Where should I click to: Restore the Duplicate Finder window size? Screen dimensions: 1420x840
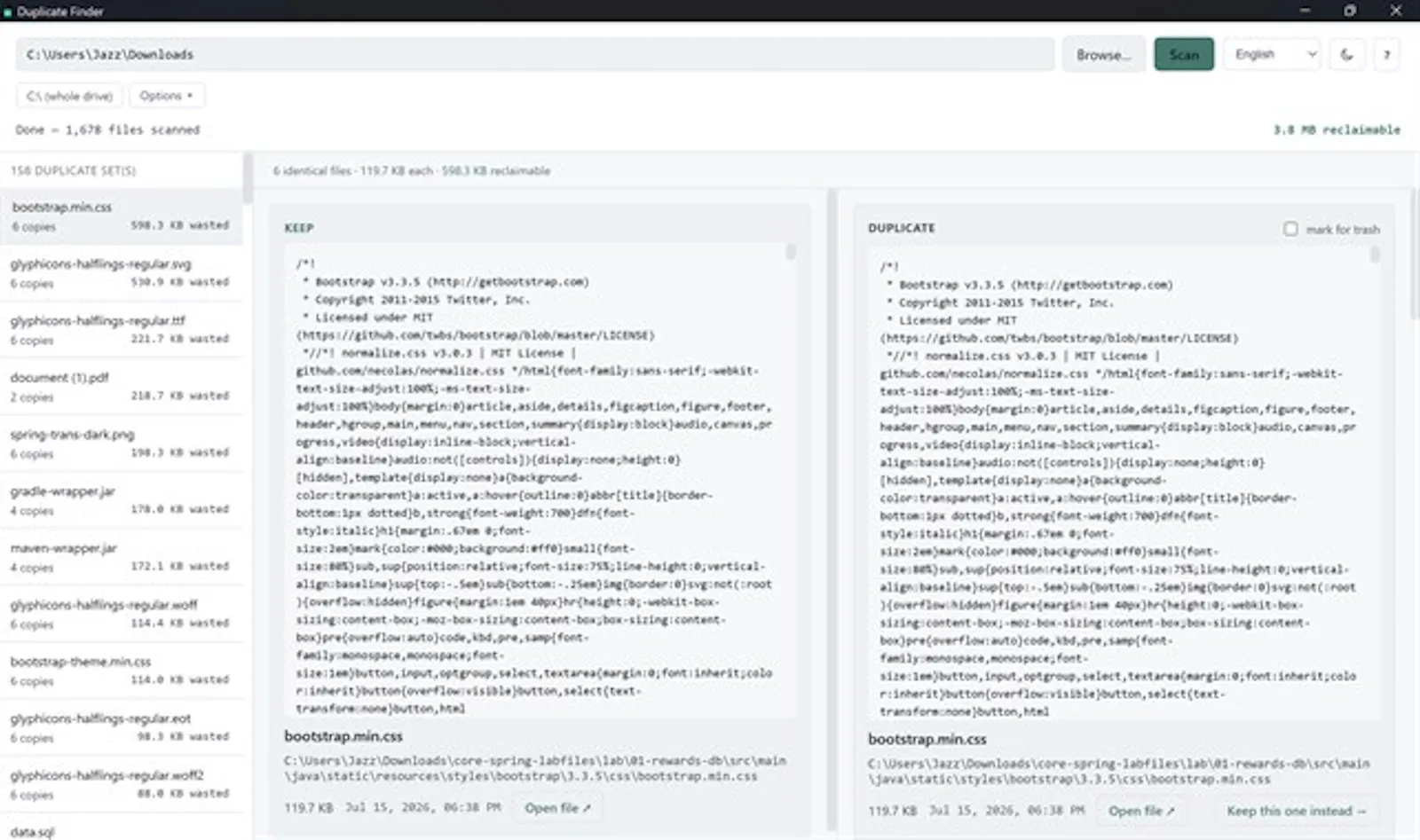point(1350,11)
